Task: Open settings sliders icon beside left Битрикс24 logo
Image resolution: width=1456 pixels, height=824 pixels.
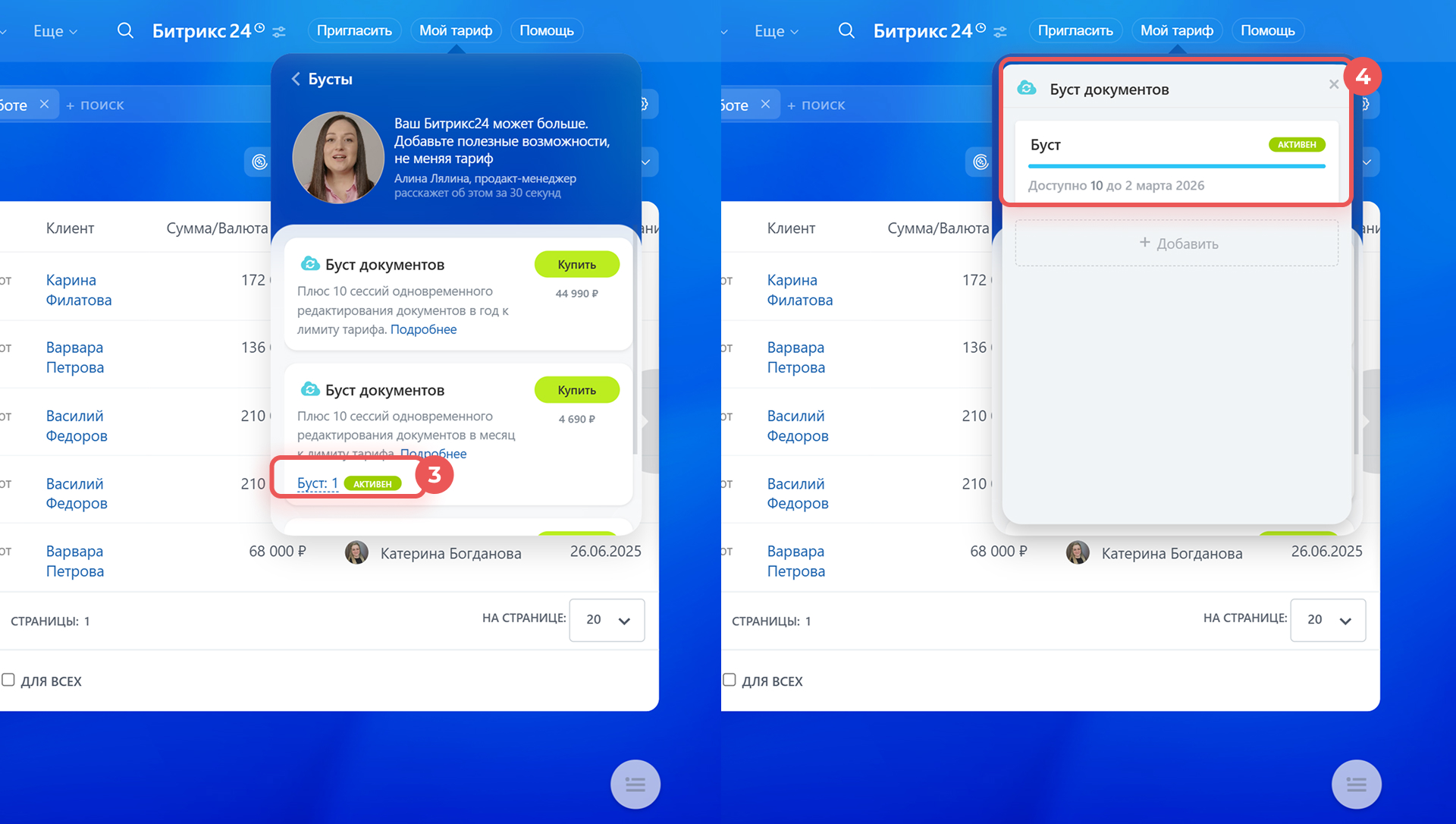Action: tap(279, 32)
